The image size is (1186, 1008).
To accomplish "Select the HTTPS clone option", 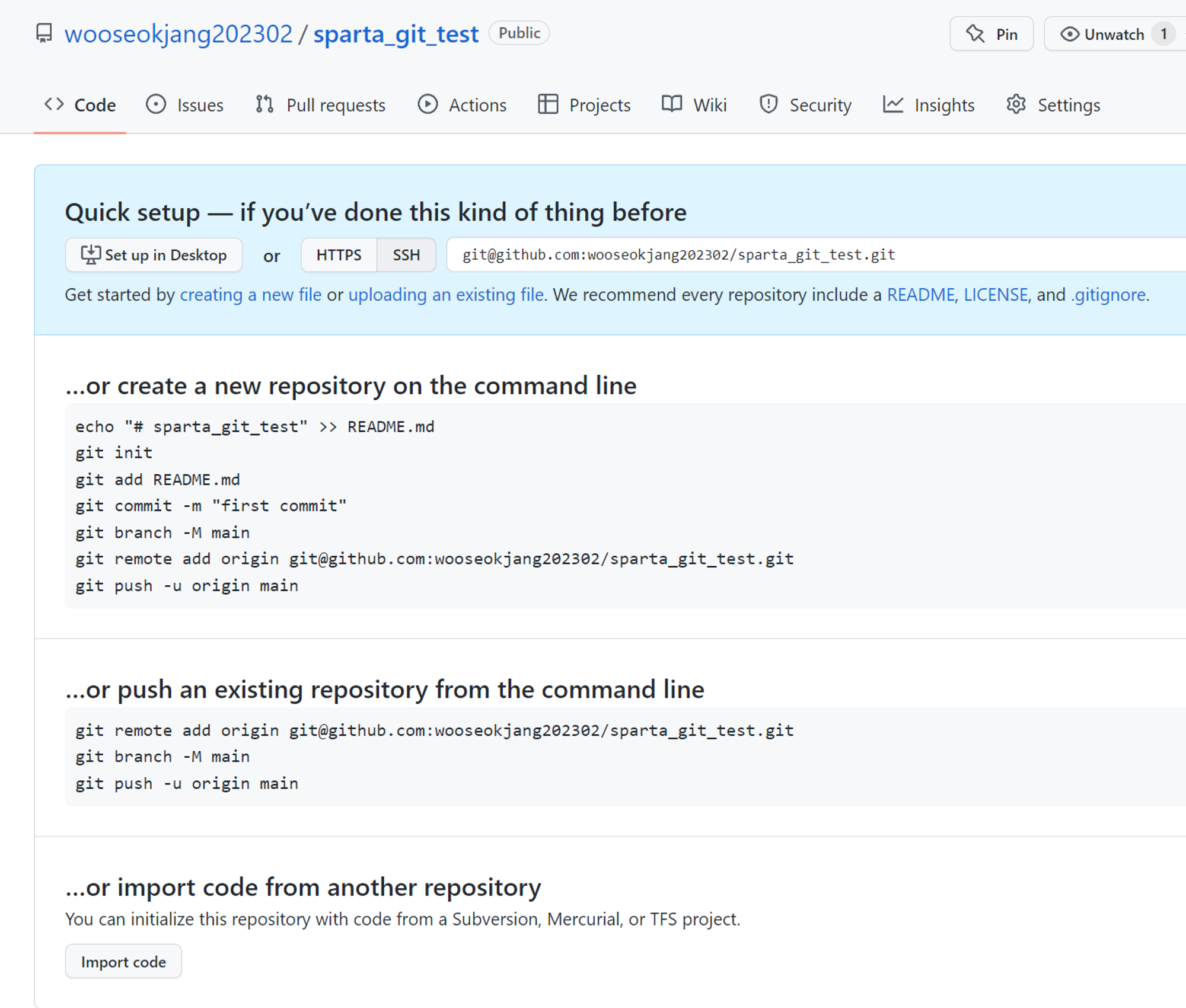I will click(339, 255).
